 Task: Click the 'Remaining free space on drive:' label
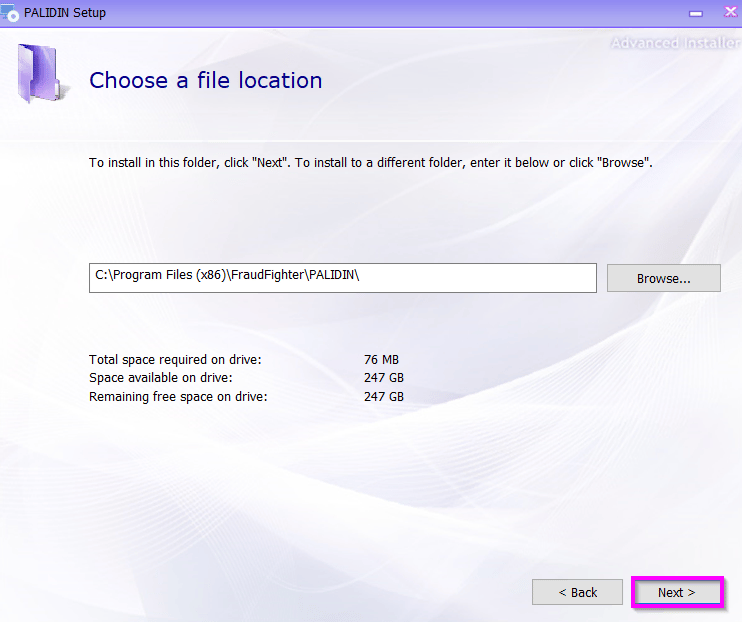178,397
